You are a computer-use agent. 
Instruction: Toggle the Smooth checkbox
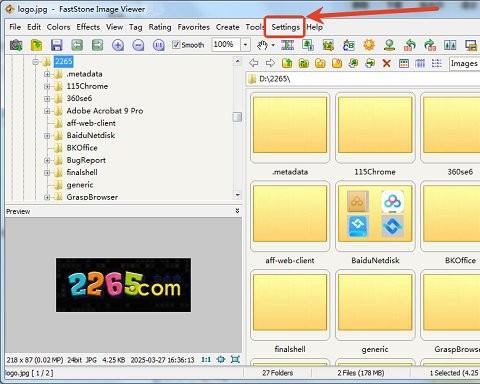point(176,44)
